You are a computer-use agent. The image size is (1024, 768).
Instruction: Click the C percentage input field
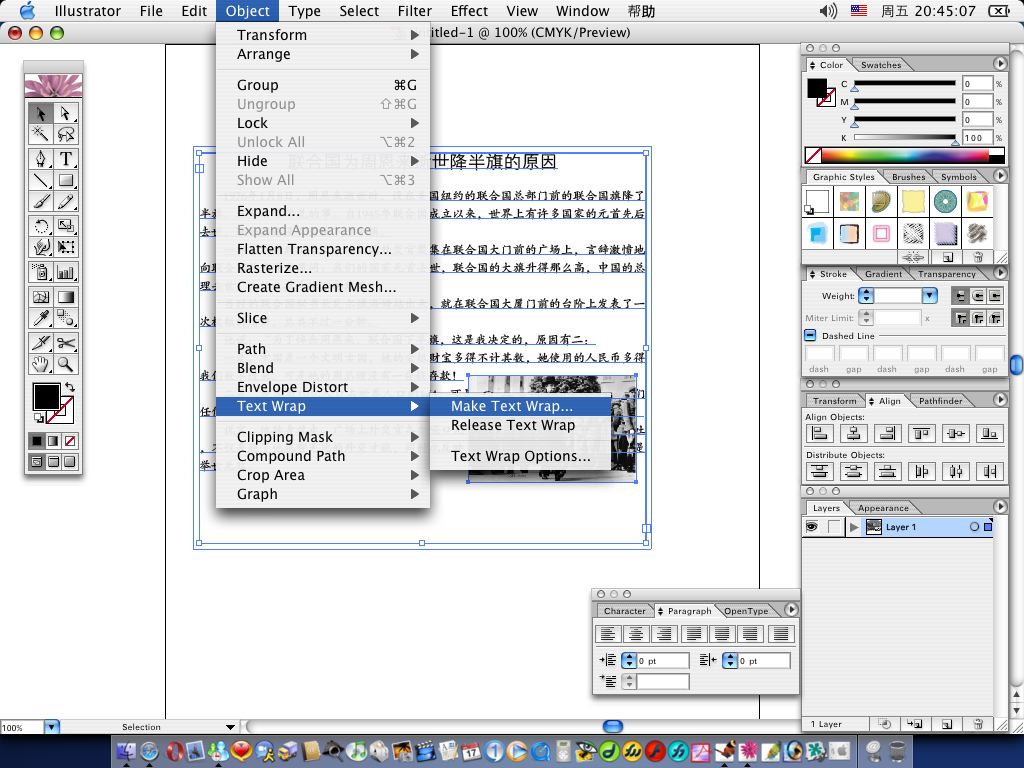[977, 84]
